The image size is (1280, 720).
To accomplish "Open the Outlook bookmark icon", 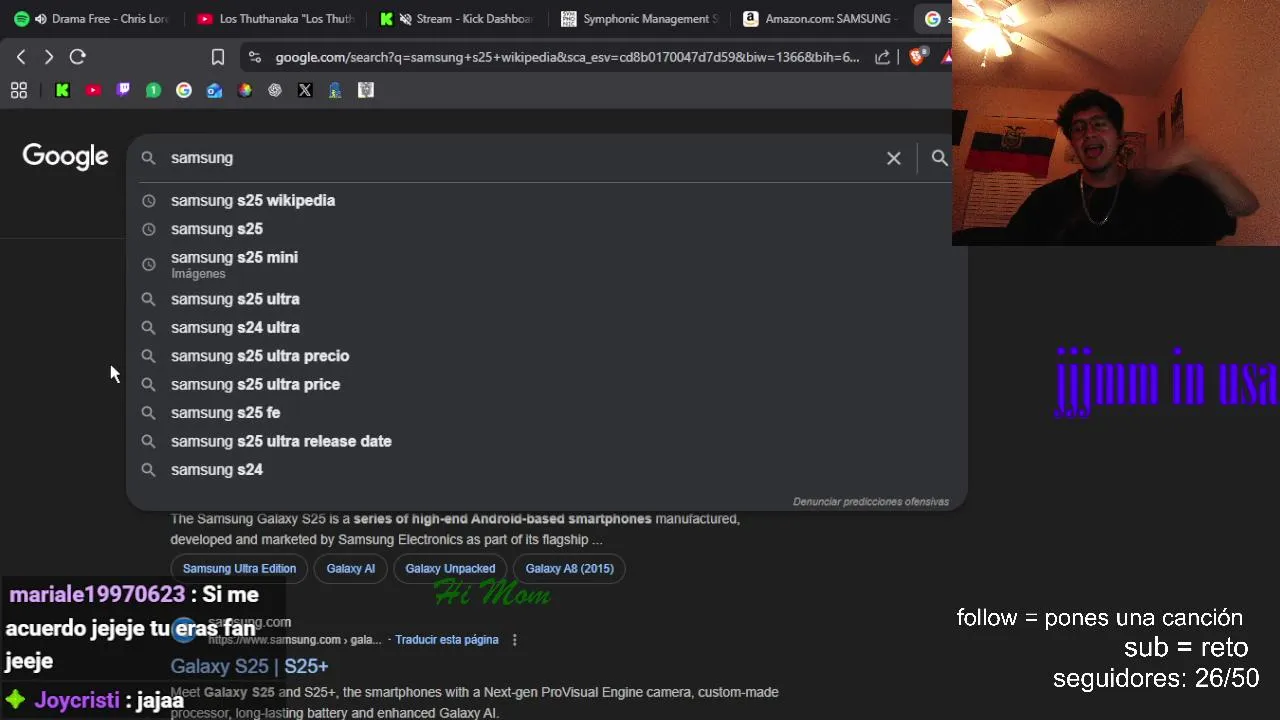I will pos(214,90).
